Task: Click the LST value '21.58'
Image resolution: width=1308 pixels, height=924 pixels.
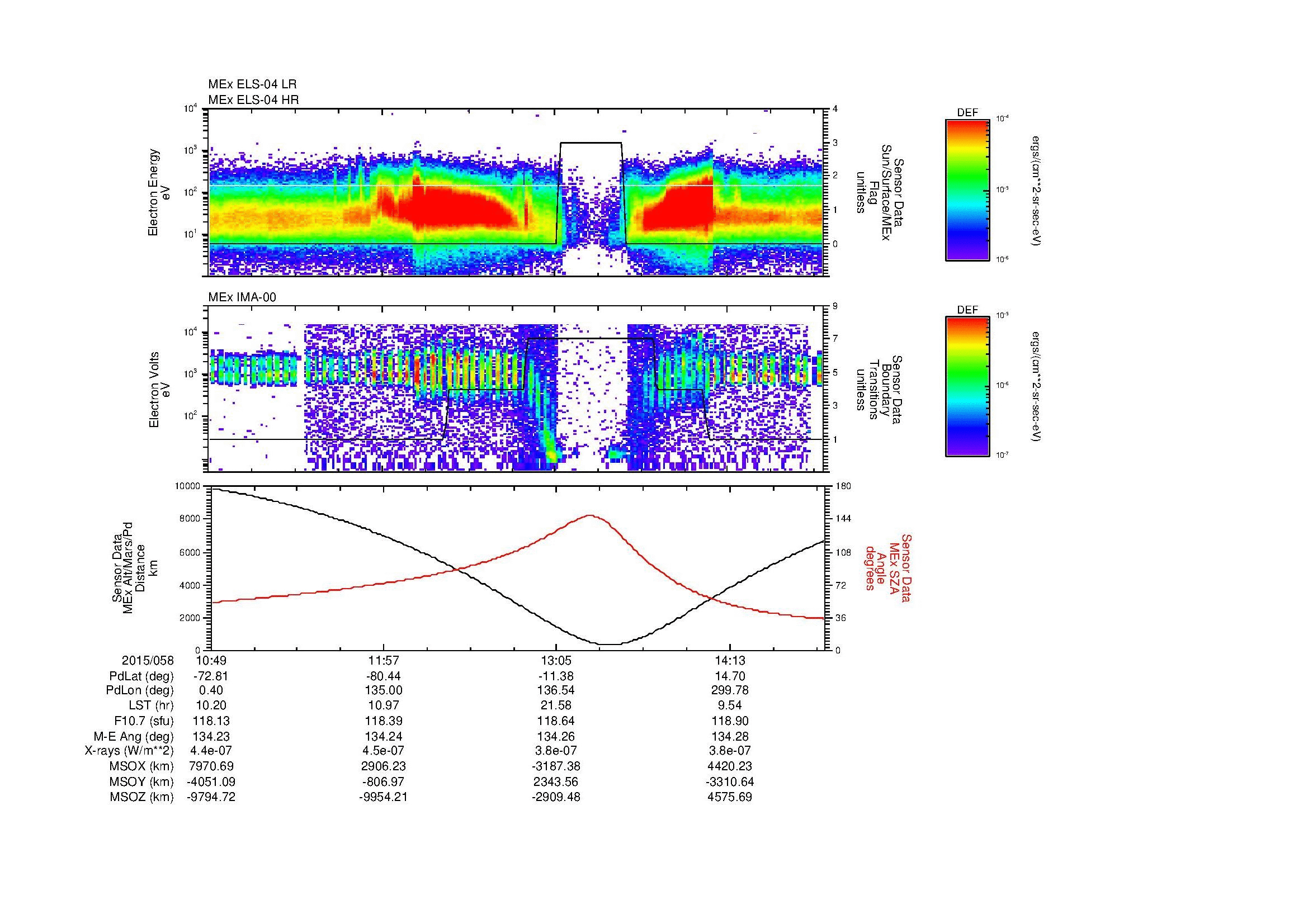Action: [x=556, y=706]
